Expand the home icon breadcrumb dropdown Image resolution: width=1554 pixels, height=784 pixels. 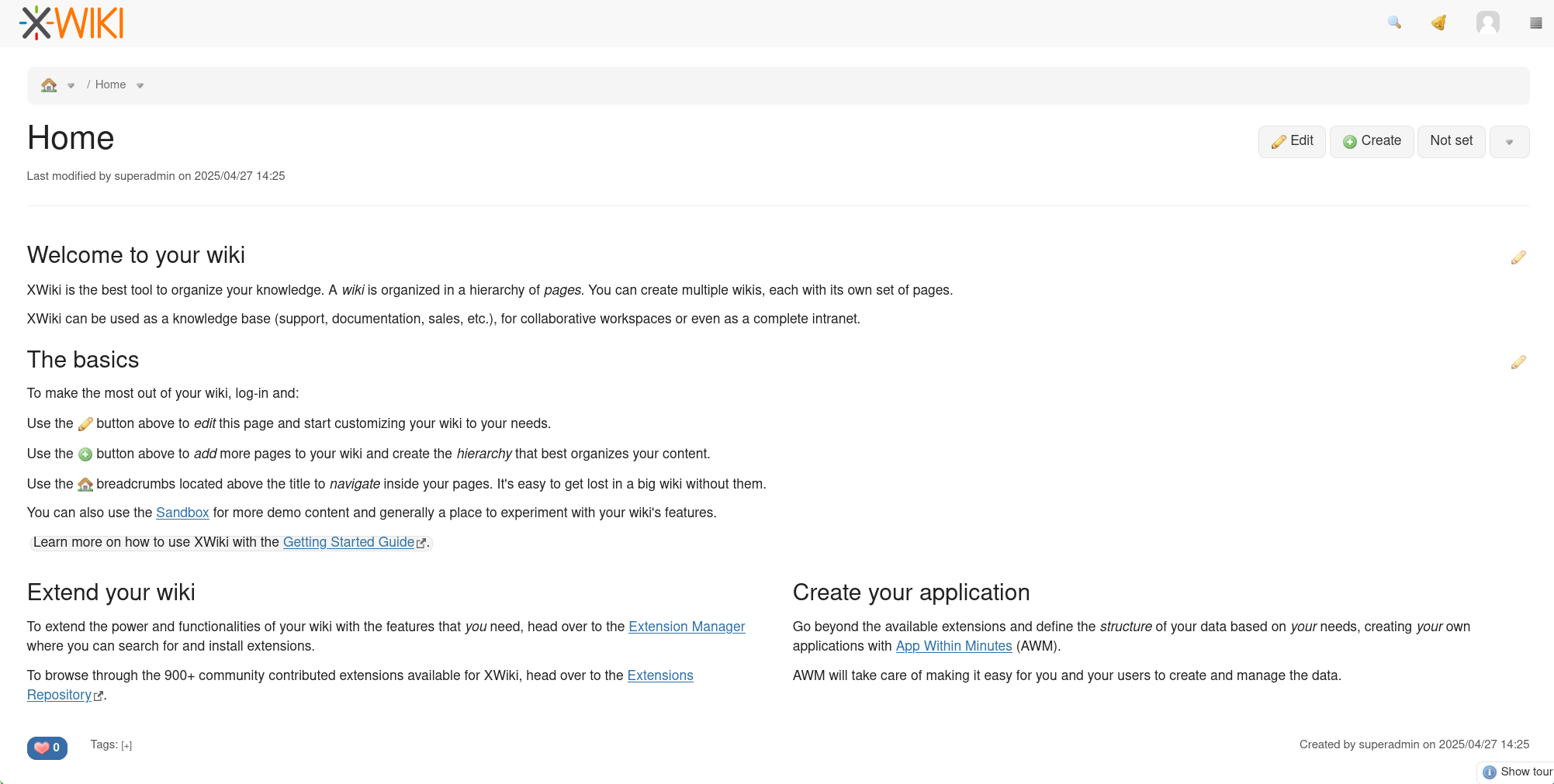(x=71, y=85)
